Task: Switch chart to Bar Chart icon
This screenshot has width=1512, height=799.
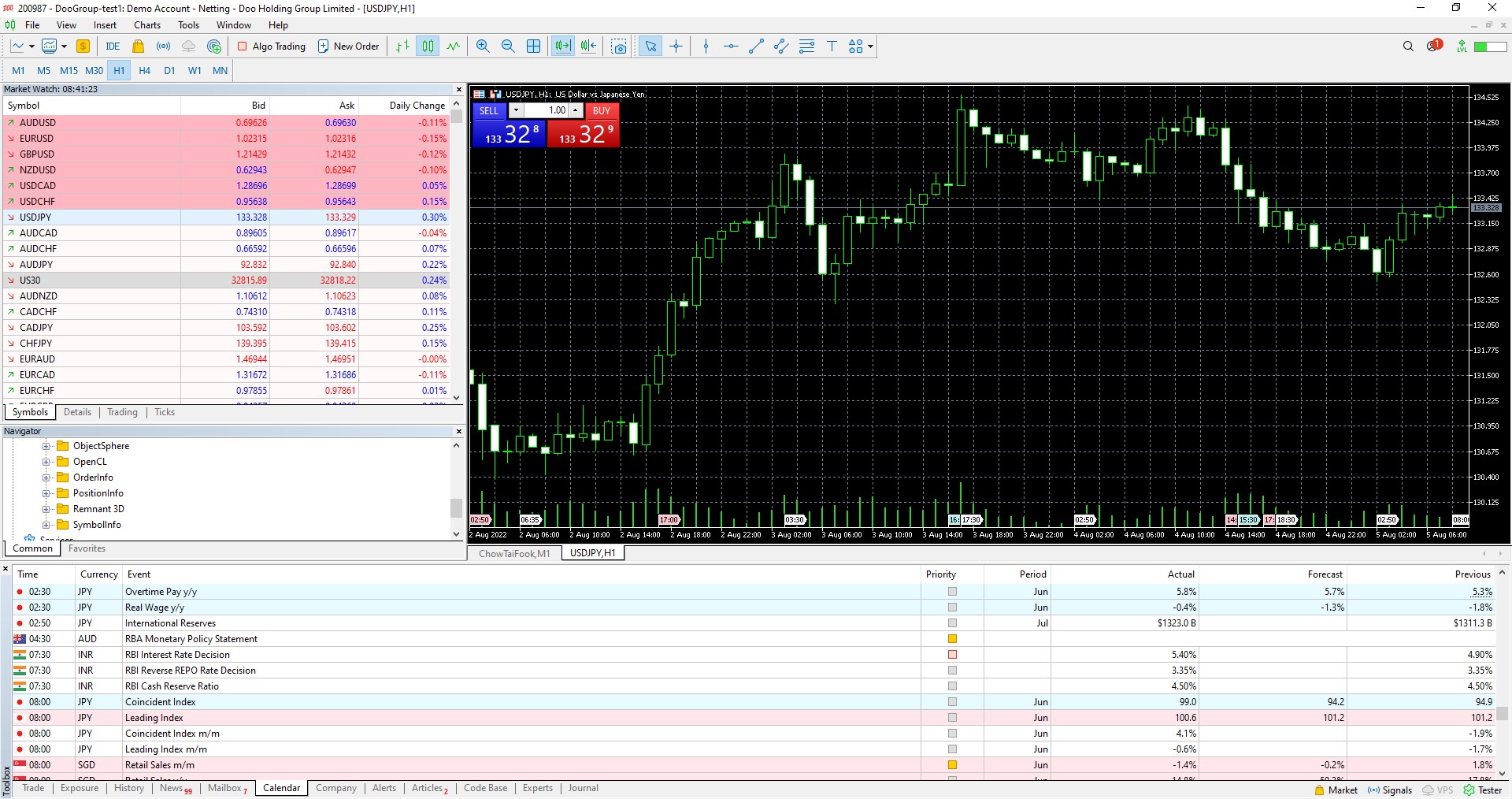Action: click(x=402, y=46)
